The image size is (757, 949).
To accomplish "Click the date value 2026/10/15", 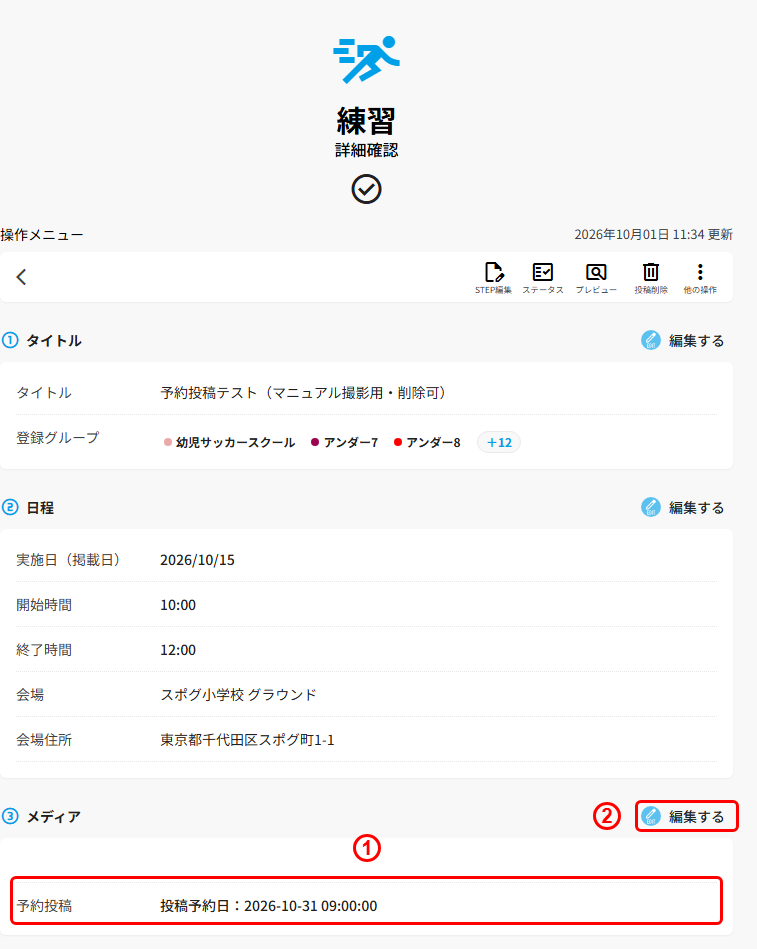I will point(197,560).
